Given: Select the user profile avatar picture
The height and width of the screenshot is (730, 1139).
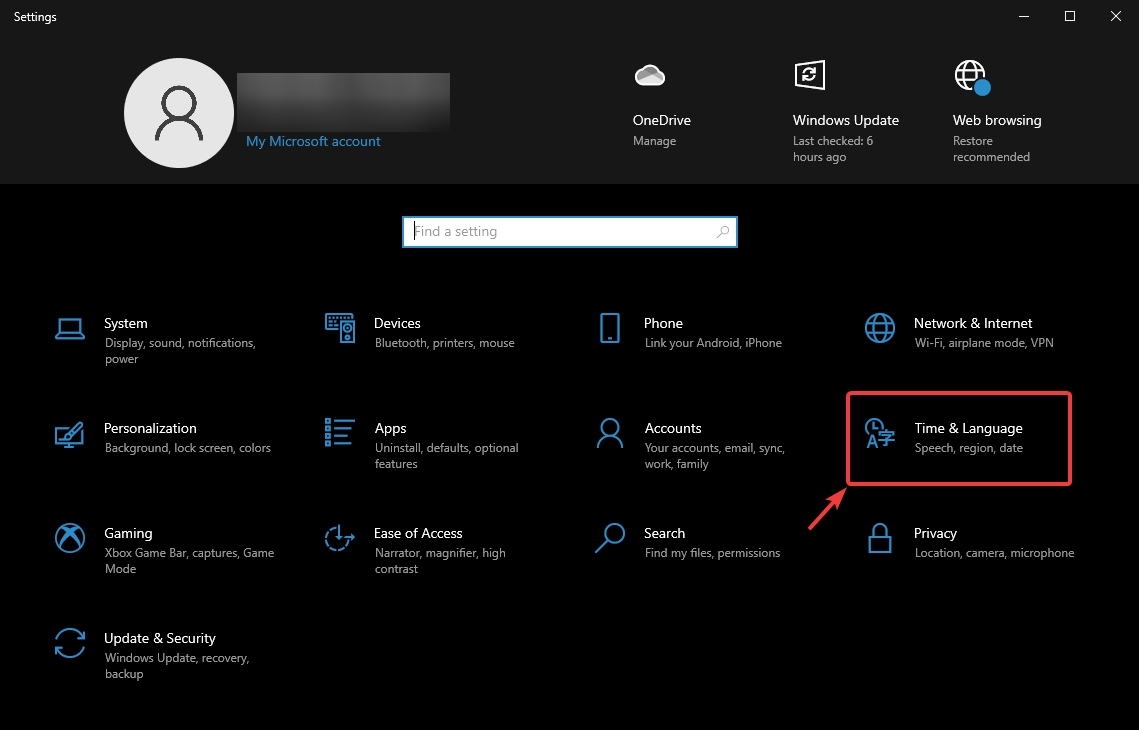Looking at the screenshot, I should point(179,113).
